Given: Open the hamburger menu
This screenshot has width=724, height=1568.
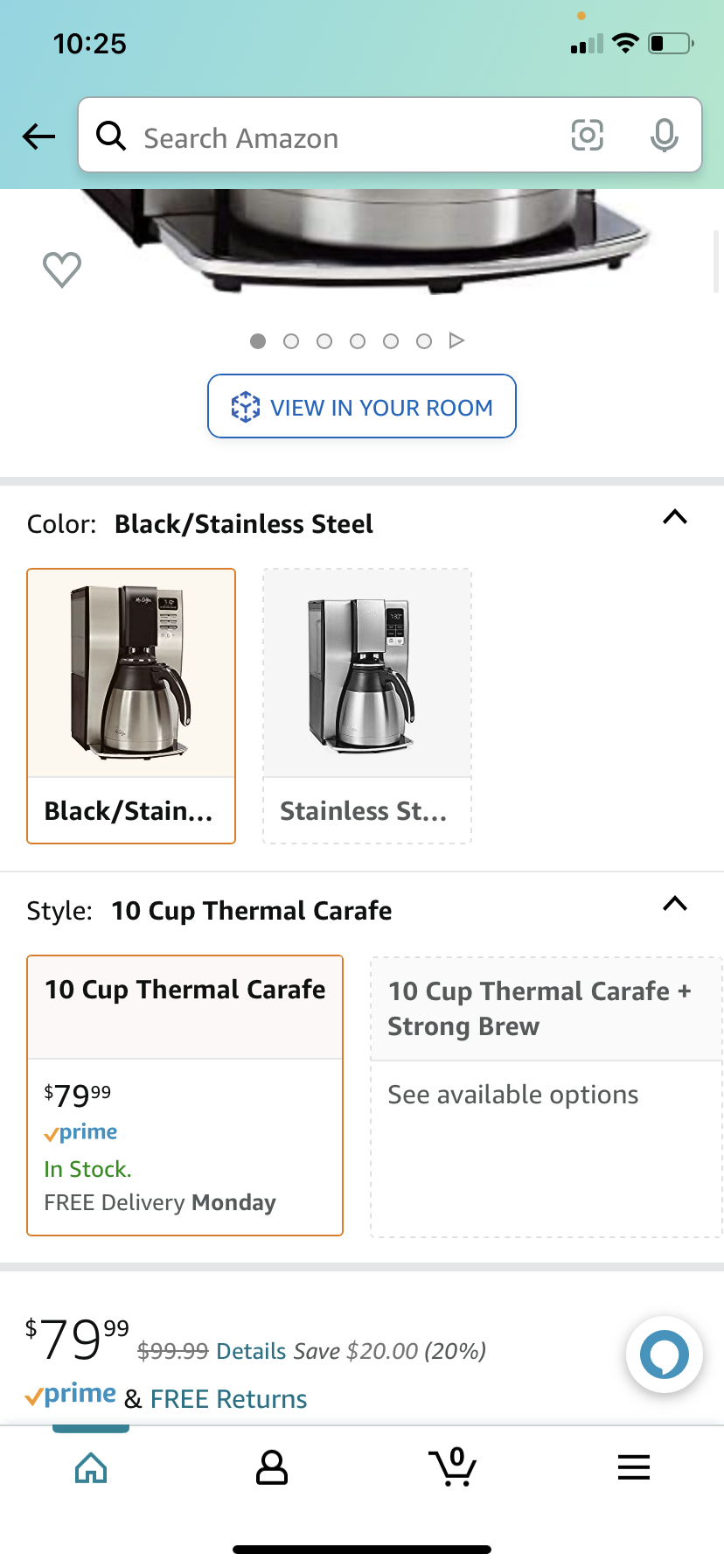Looking at the screenshot, I should [633, 1467].
